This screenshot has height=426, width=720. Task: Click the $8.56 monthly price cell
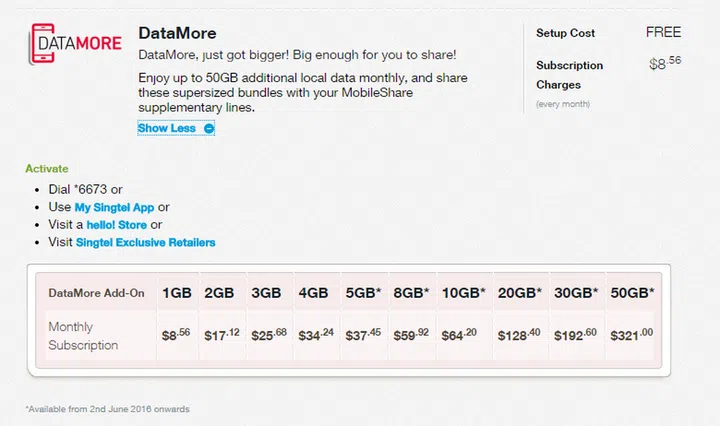[176, 336]
